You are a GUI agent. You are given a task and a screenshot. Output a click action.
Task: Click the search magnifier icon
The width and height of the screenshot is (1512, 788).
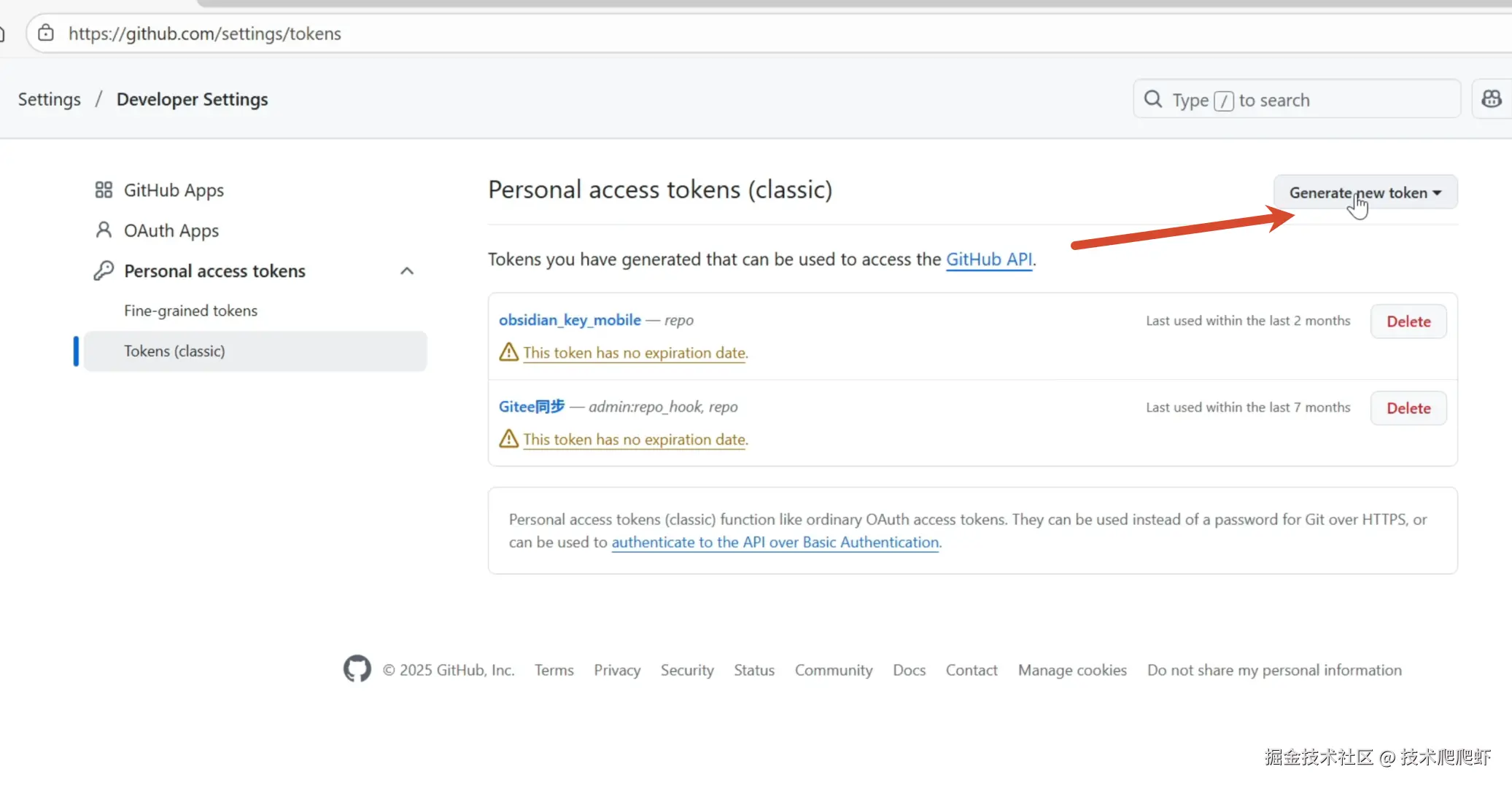pos(1152,99)
